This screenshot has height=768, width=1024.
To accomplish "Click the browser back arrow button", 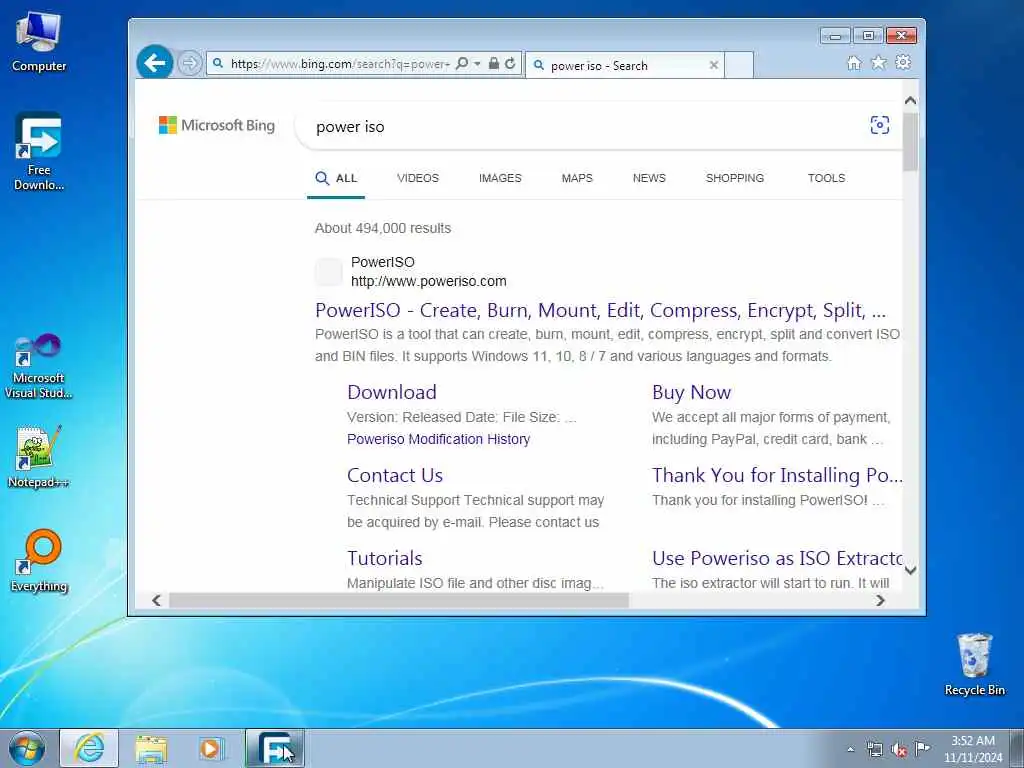I will 155,63.
